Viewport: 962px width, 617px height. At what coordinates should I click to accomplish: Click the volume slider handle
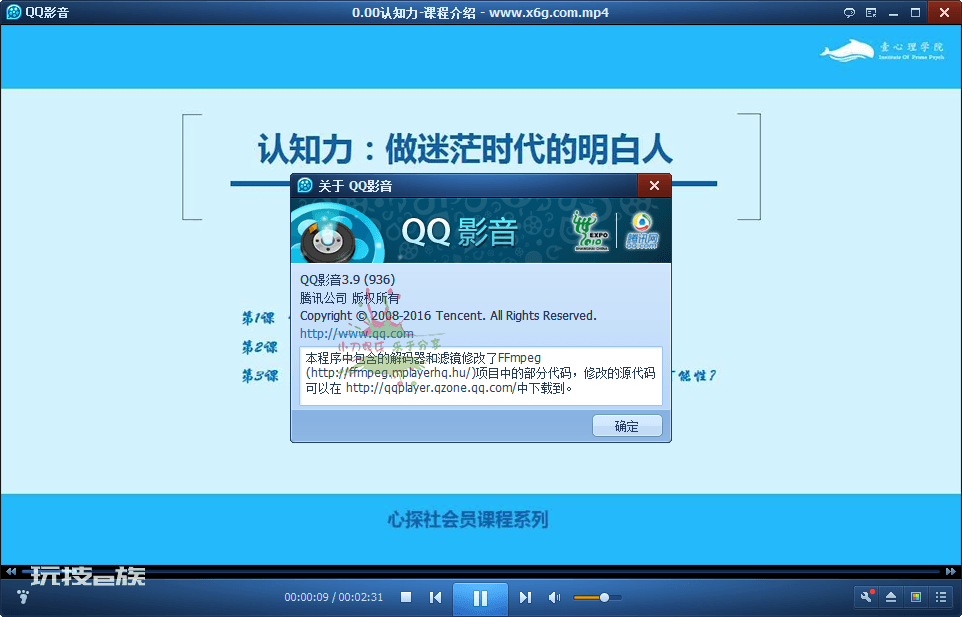pos(604,597)
